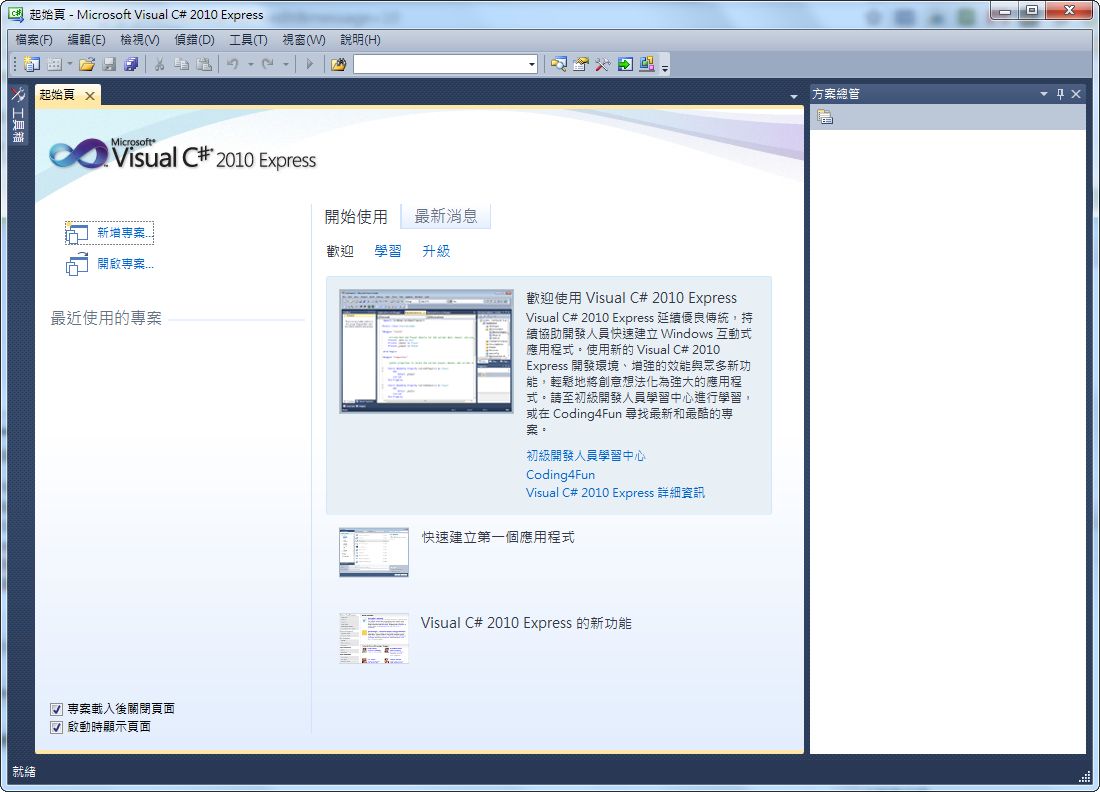Click the Extension Manager toolbar icon
The height and width of the screenshot is (792, 1100).
pos(647,65)
